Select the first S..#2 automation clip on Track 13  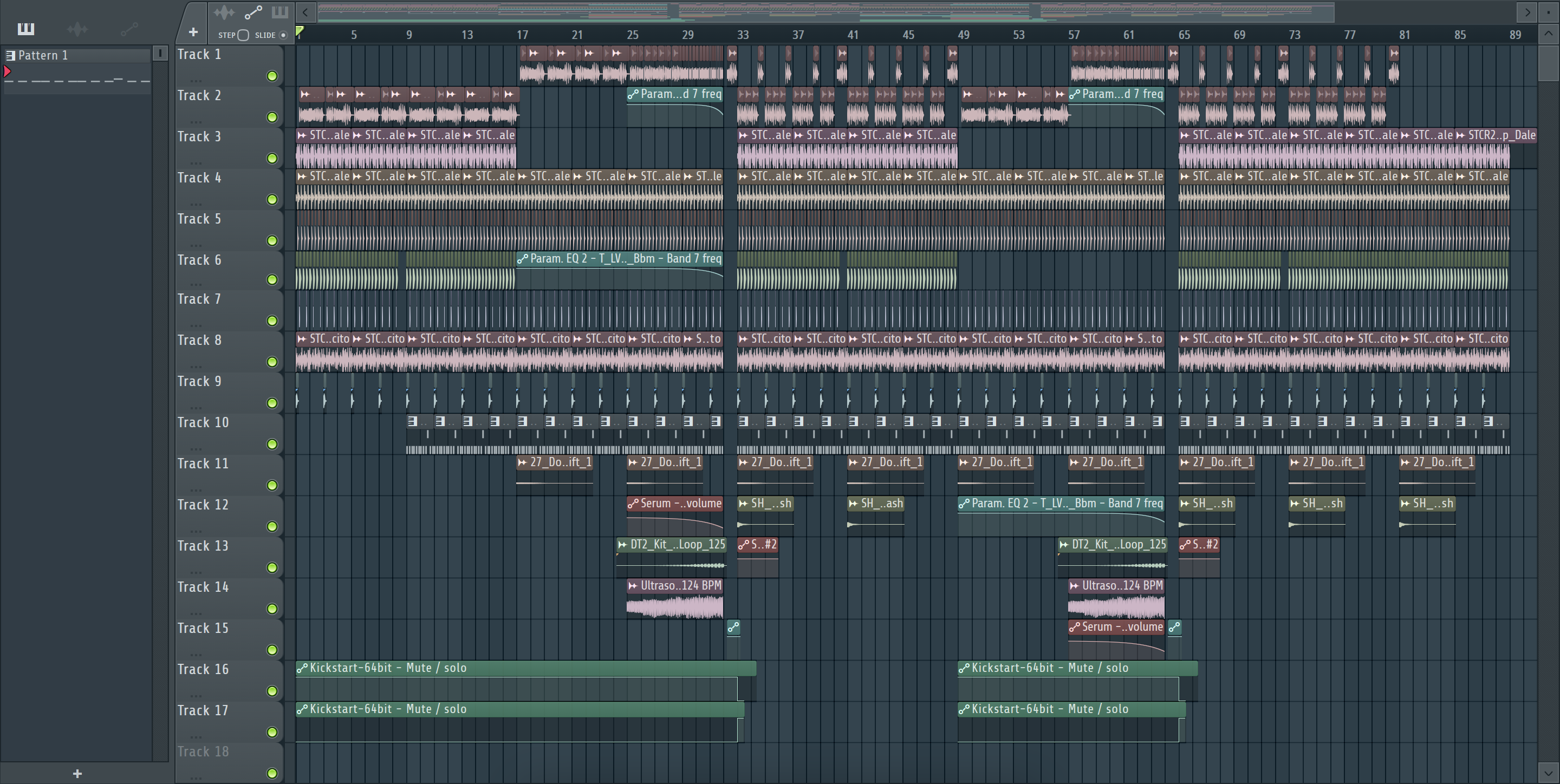tap(758, 557)
